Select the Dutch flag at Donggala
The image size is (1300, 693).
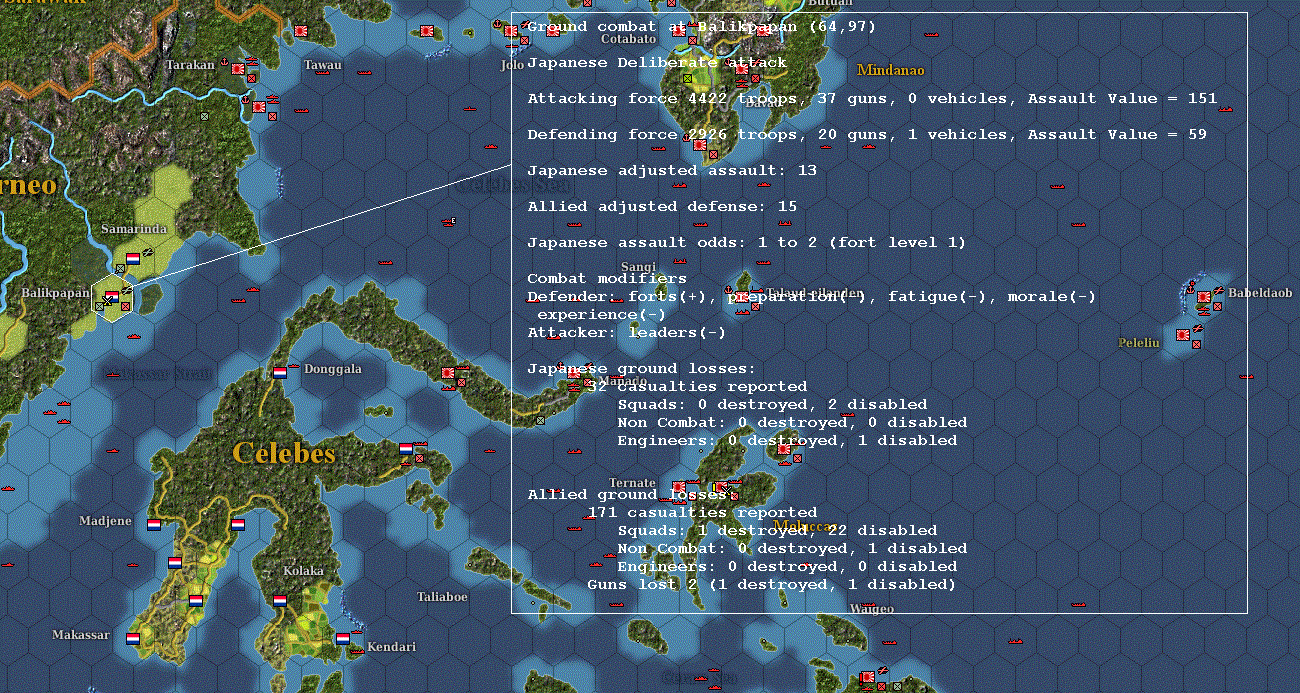click(x=280, y=372)
